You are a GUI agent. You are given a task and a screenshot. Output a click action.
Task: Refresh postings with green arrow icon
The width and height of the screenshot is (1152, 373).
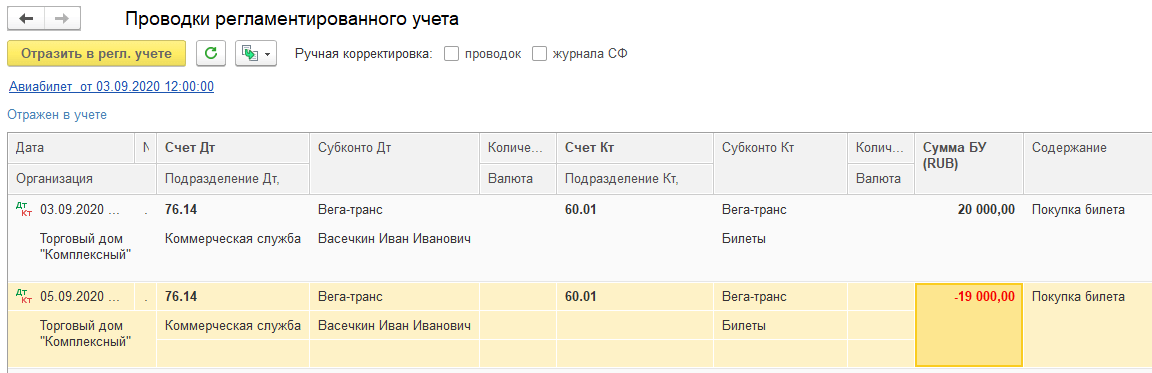[x=211, y=54]
